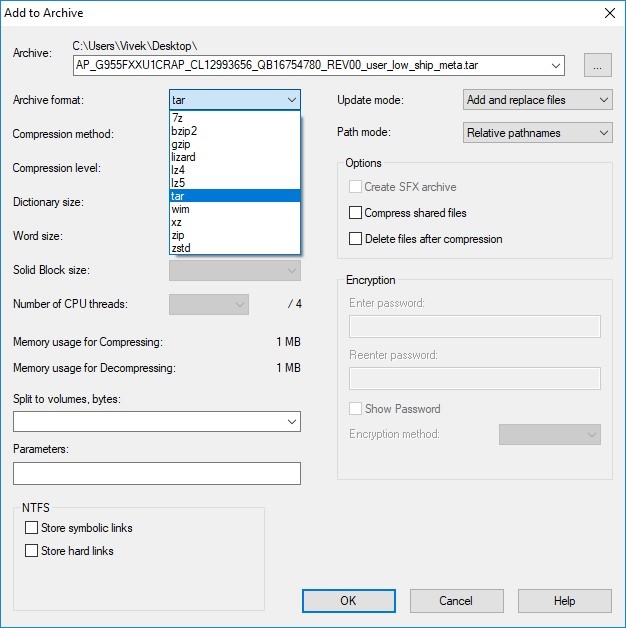Select lizard archive format

(235, 157)
